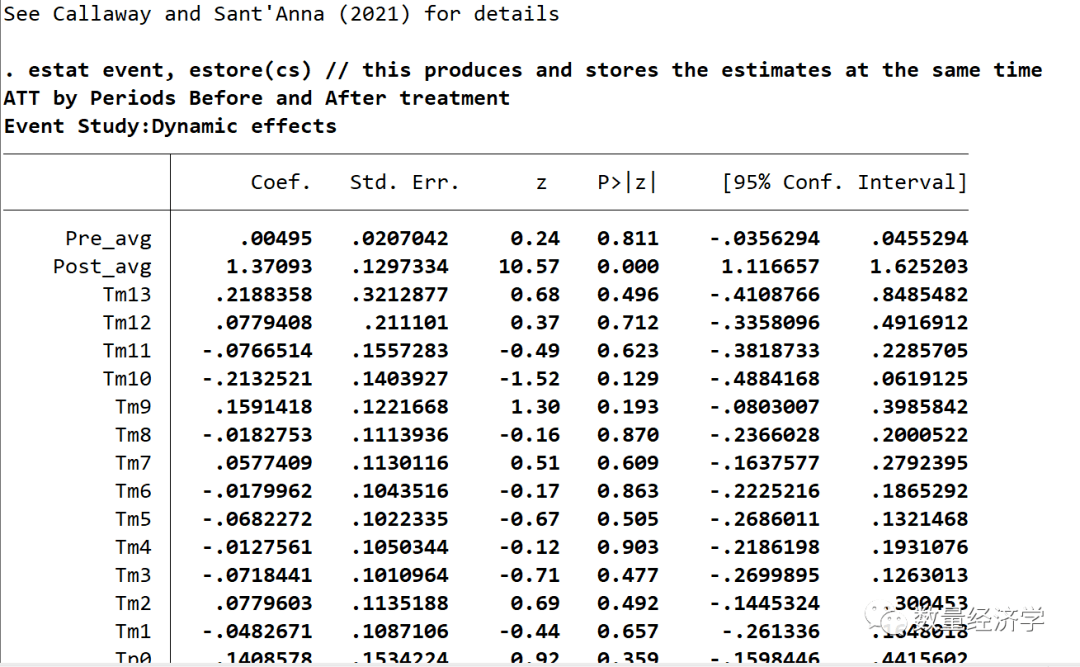Click the Pre_avg row label
Image resolution: width=1080 pixels, height=667 pixels.
(x=108, y=238)
